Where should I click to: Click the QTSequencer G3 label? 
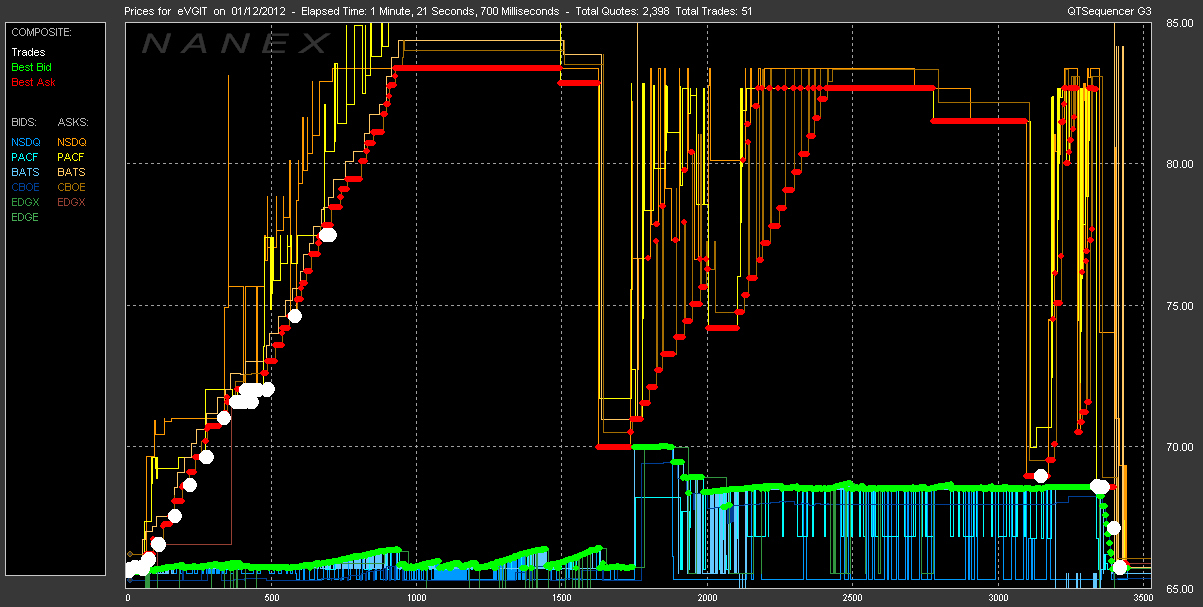click(1109, 11)
